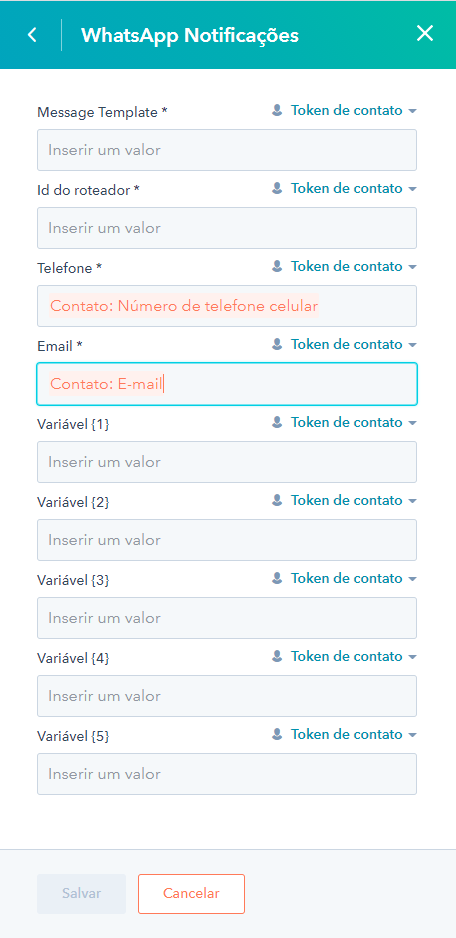Click the contact icon beside Variável {3}
Screen dimensions: 456x938
(277, 578)
